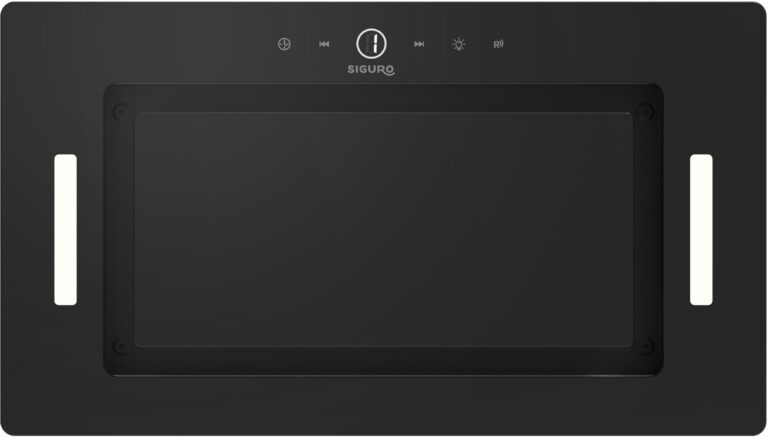Click the bottom-left filter screw
768x437 pixels.
click(x=120, y=346)
